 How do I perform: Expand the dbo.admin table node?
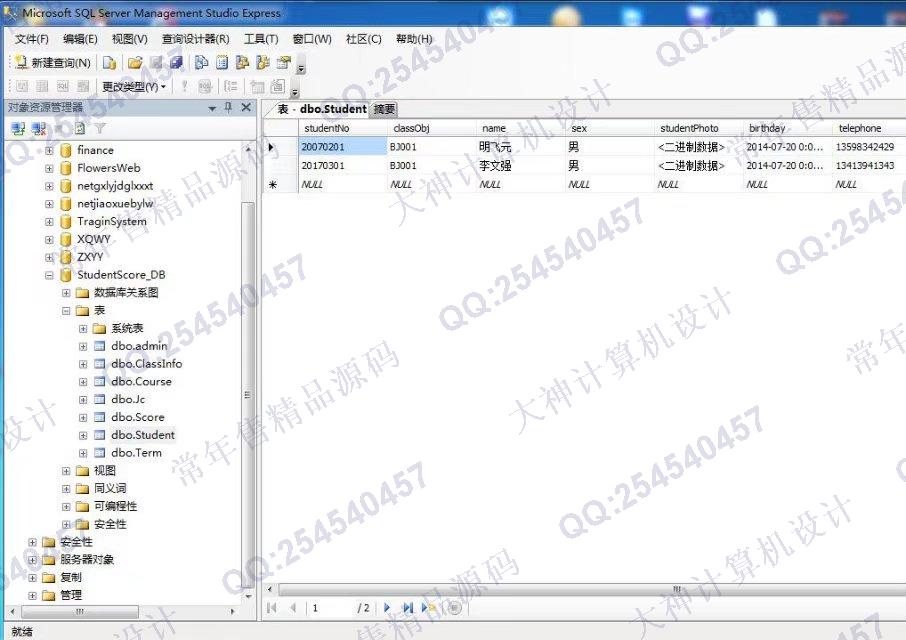(83, 347)
